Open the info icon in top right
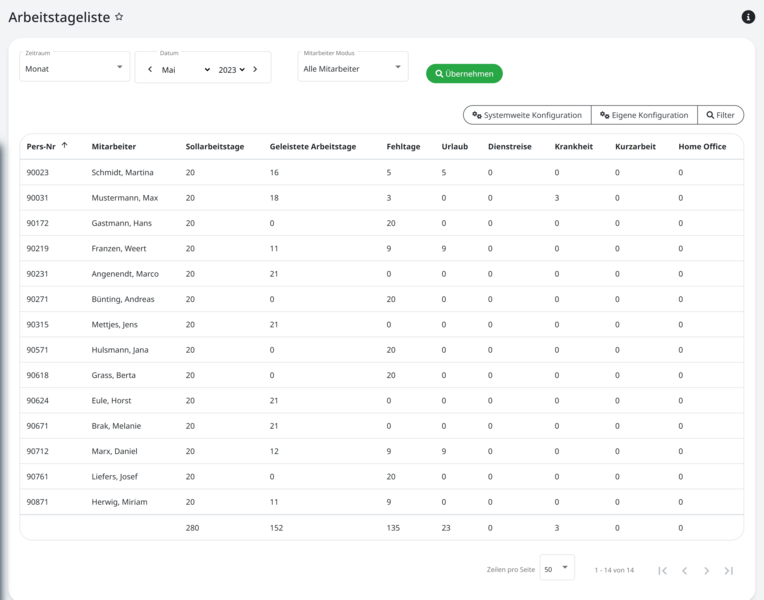 point(748,17)
